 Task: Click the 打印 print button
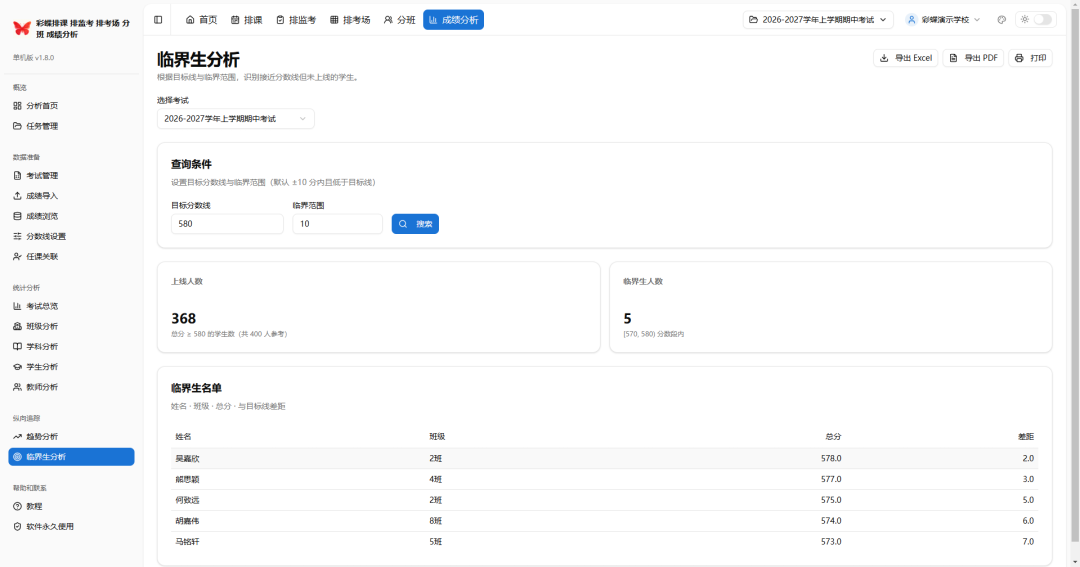(1030, 58)
